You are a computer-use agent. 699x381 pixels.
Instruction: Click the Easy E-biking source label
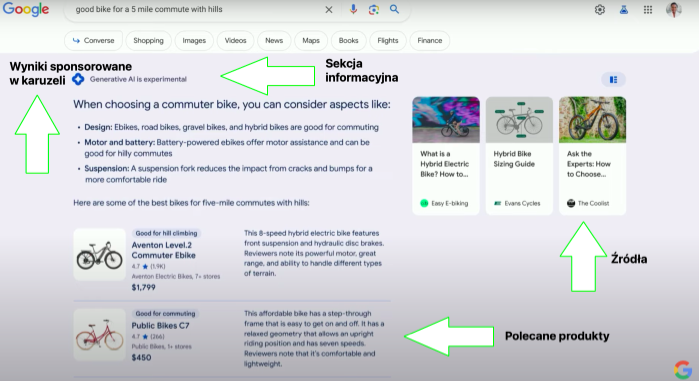click(x=444, y=203)
